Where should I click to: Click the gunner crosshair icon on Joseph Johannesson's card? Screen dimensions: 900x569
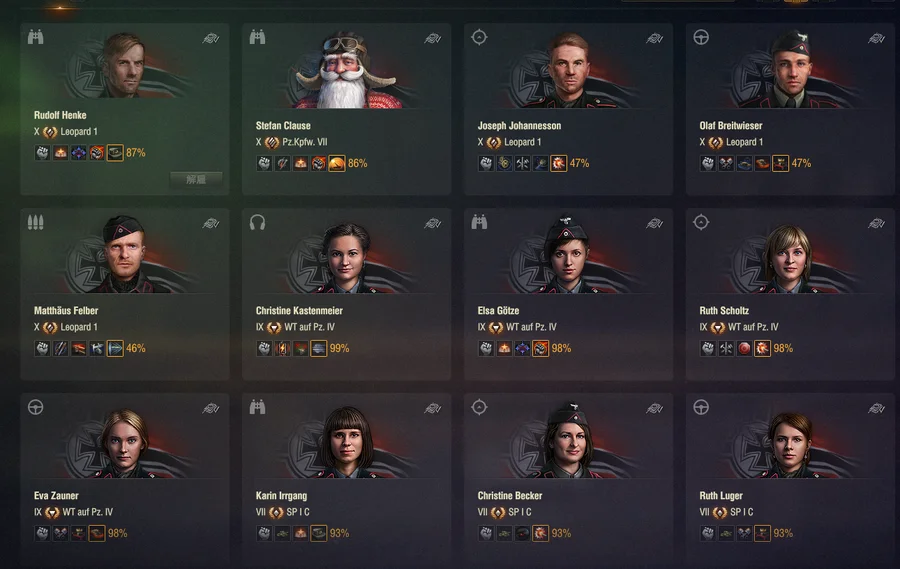(x=479, y=38)
